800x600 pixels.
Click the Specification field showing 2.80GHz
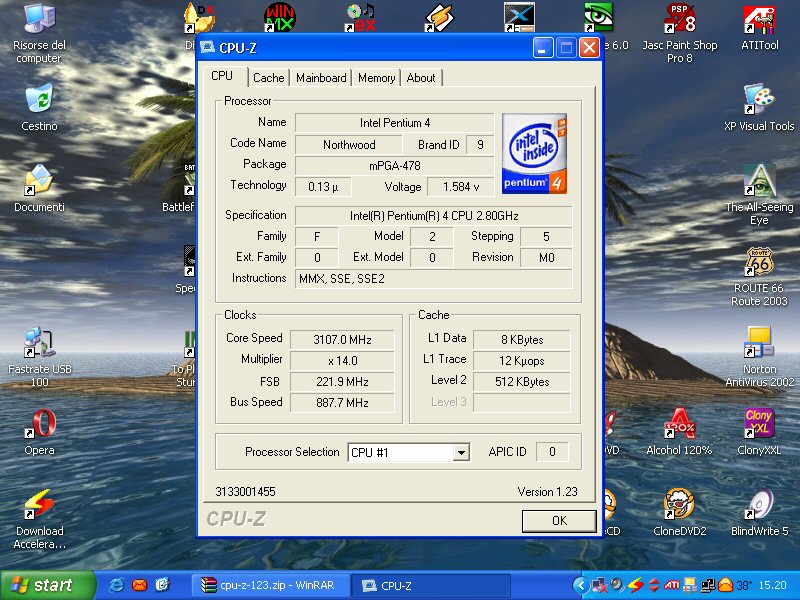[434, 216]
